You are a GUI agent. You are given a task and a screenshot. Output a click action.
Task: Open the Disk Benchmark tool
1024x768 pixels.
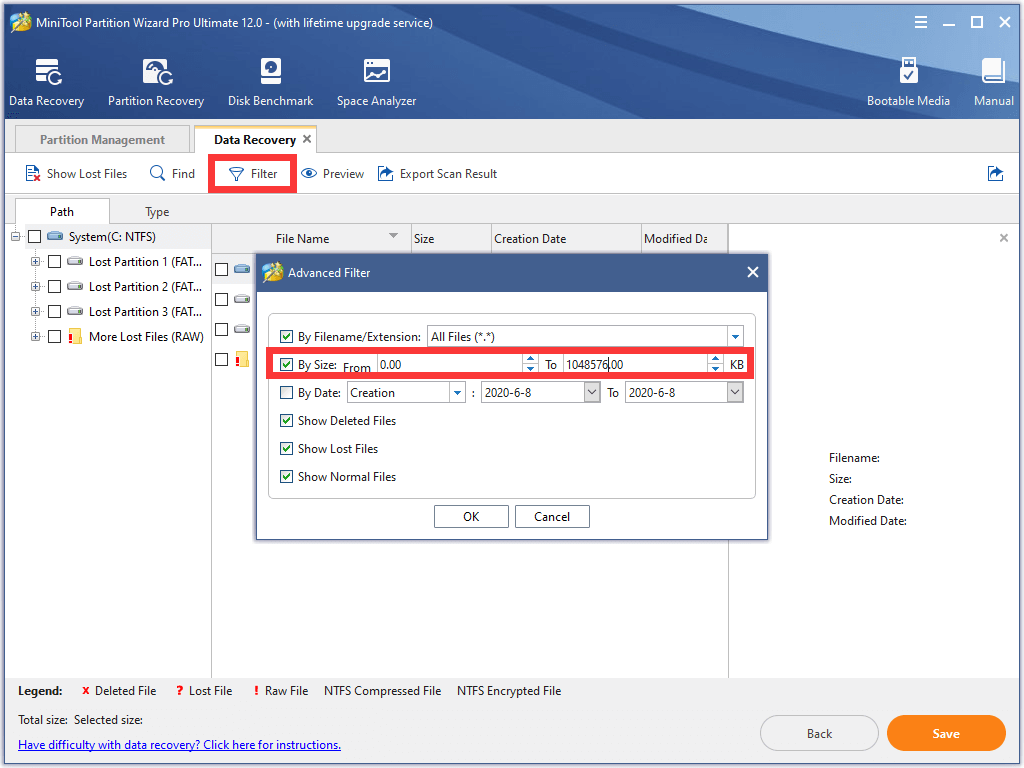pyautogui.click(x=270, y=71)
